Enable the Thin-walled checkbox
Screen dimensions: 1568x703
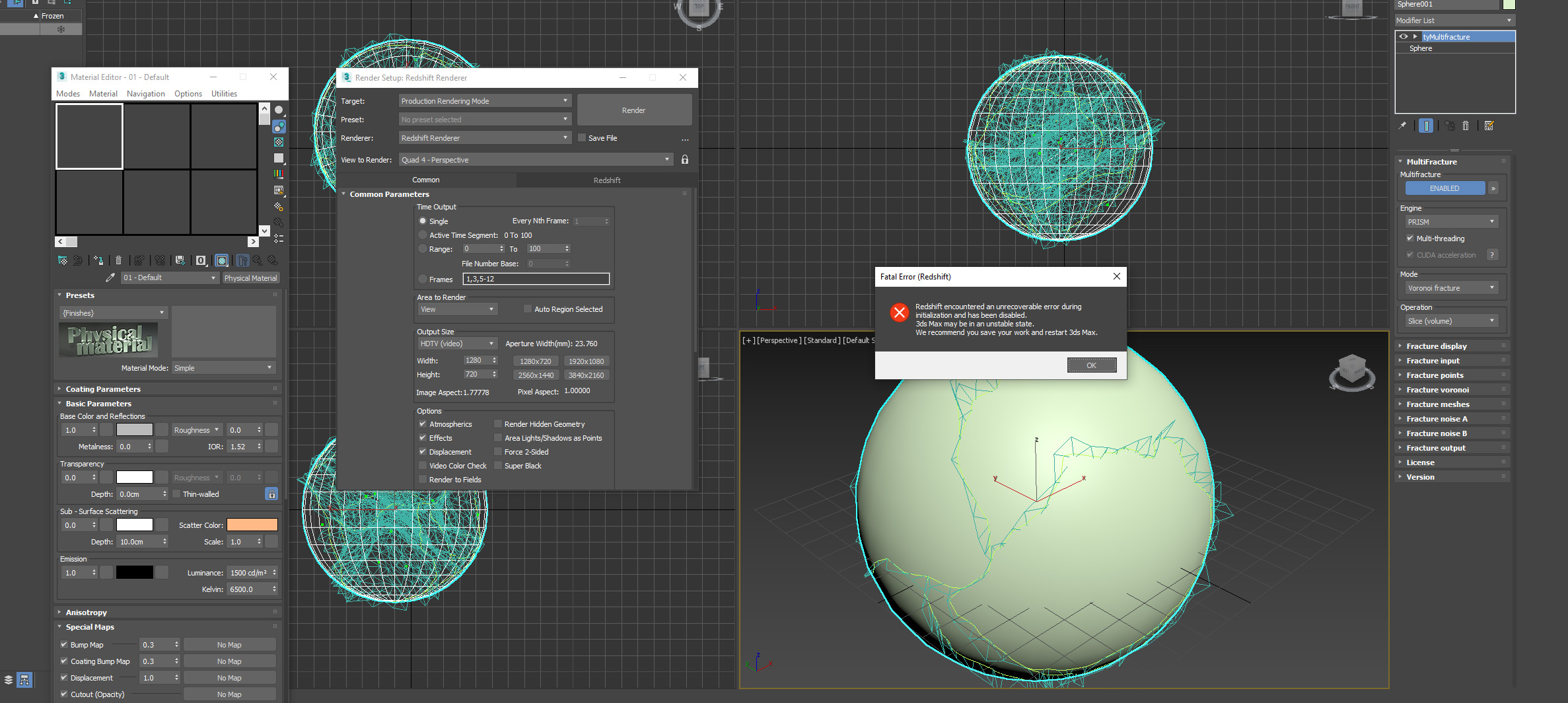coord(176,494)
